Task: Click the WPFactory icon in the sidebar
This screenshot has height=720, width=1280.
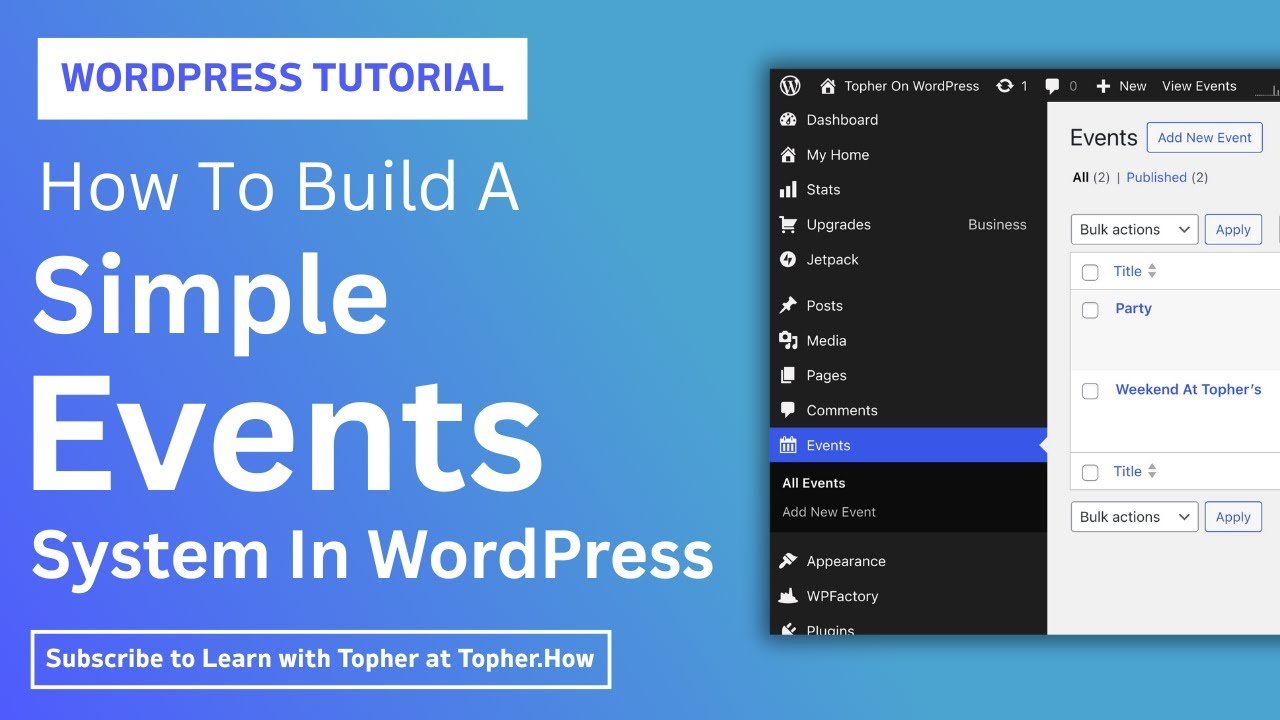Action: click(x=788, y=597)
